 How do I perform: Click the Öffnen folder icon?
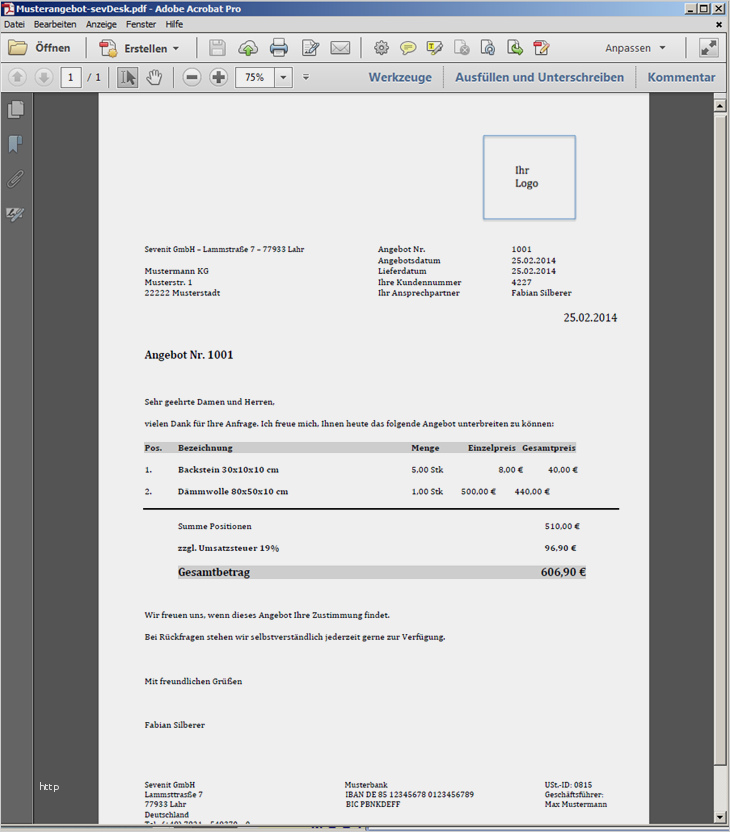coord(18,48)
